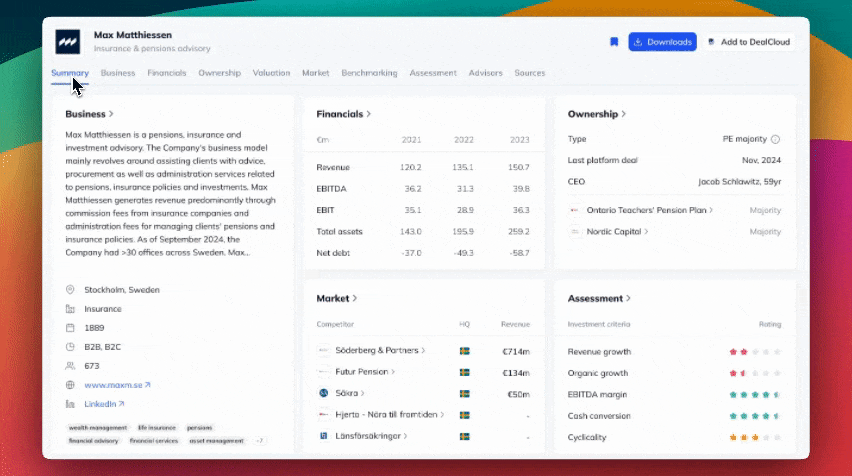The image size is (852, 476).
Task: Open the Benchmarking tab
Action: [x=369, y=73]
